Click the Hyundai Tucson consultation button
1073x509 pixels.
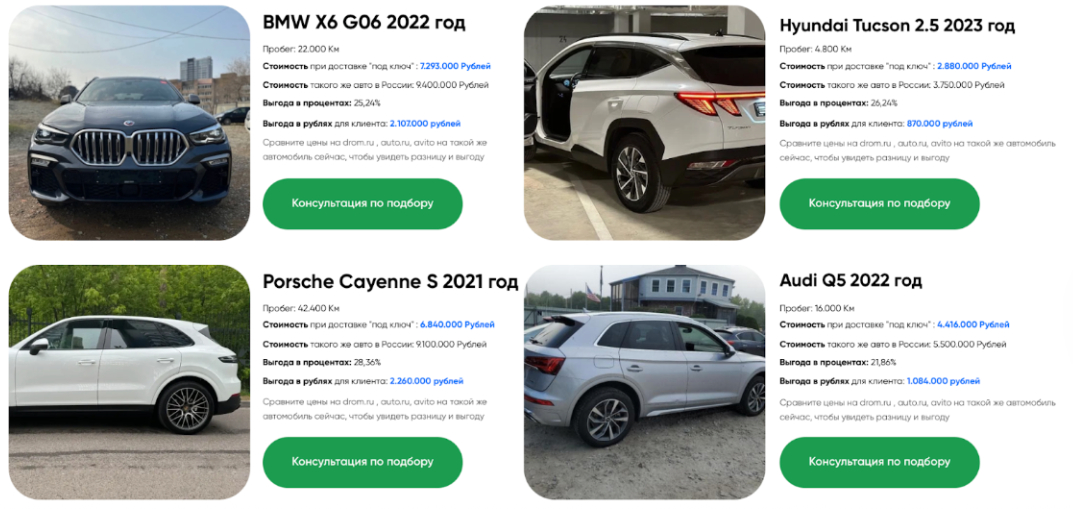[x=879, y=204]
